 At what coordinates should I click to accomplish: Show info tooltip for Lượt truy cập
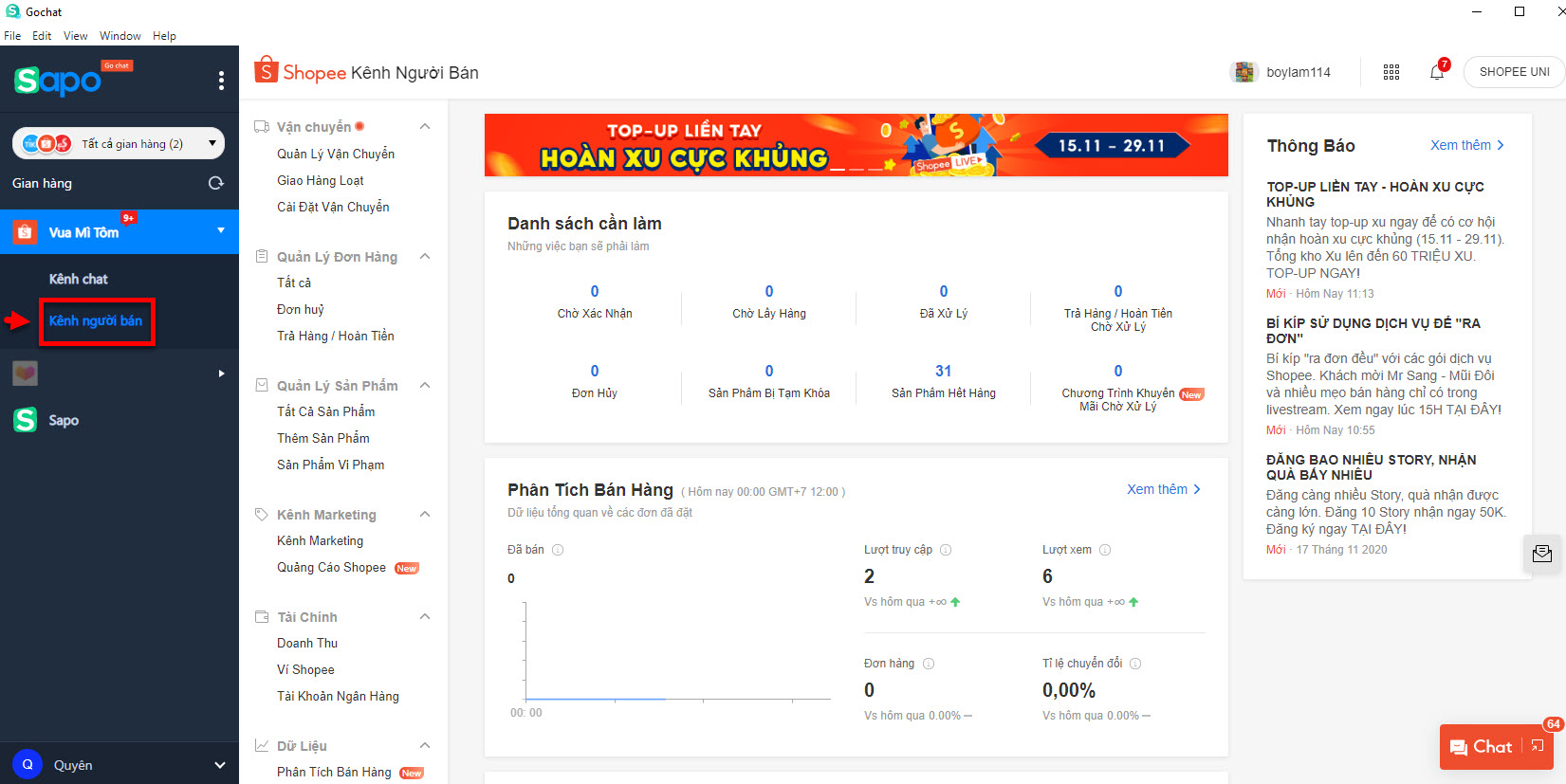point(946,550)
